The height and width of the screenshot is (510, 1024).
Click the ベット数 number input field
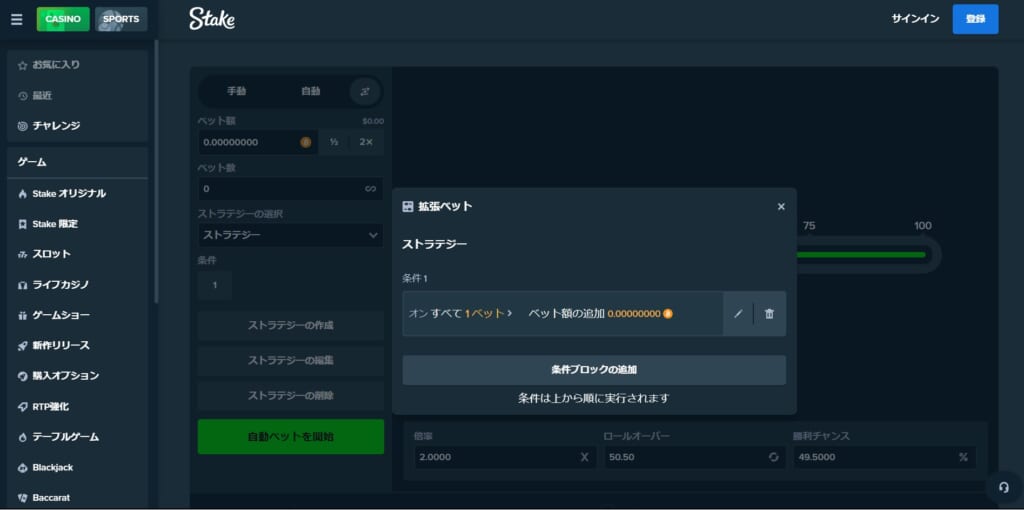[x=291, y=189]
